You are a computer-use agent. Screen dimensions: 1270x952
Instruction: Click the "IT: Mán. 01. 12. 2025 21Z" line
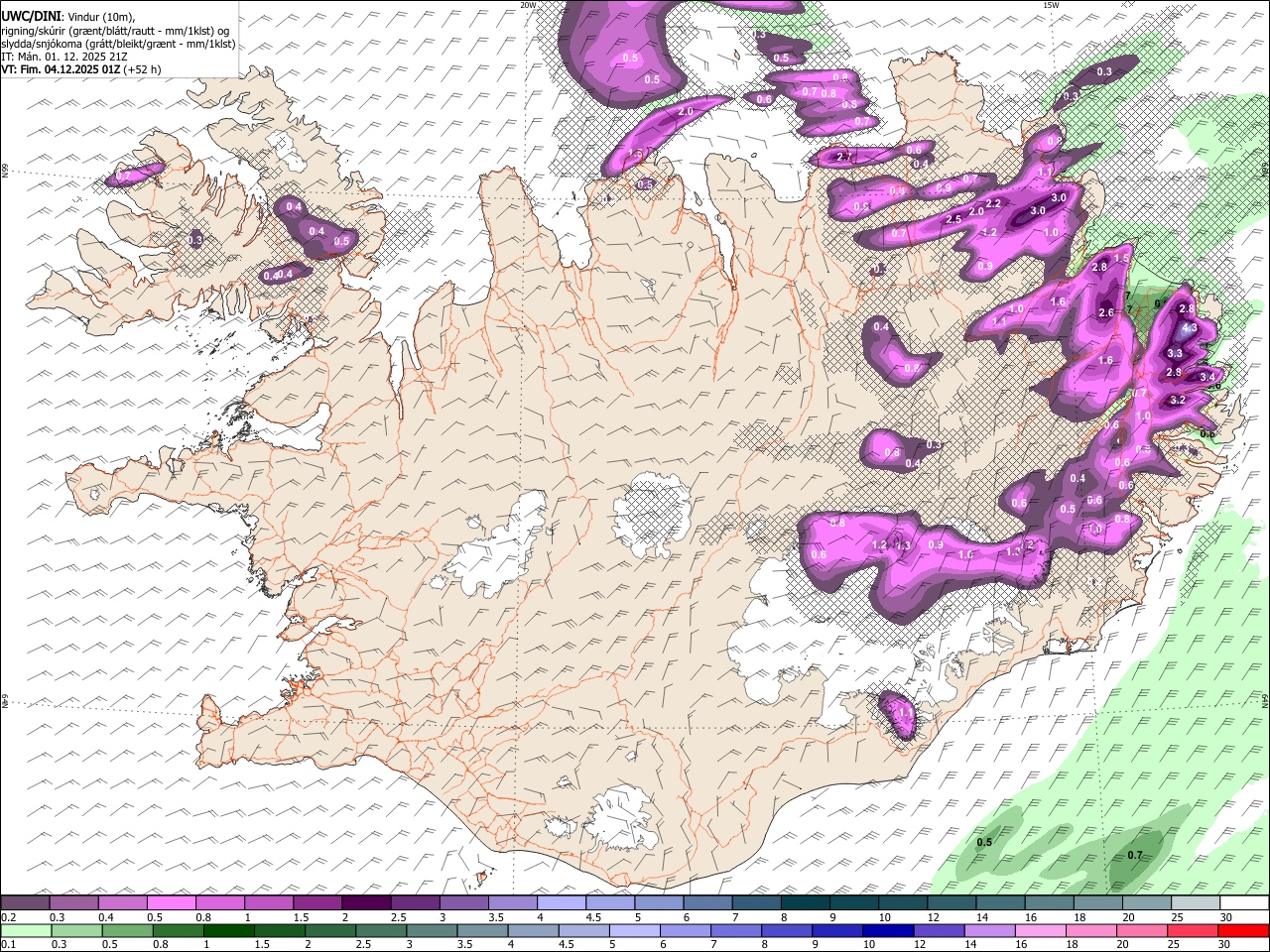[64, 57]
